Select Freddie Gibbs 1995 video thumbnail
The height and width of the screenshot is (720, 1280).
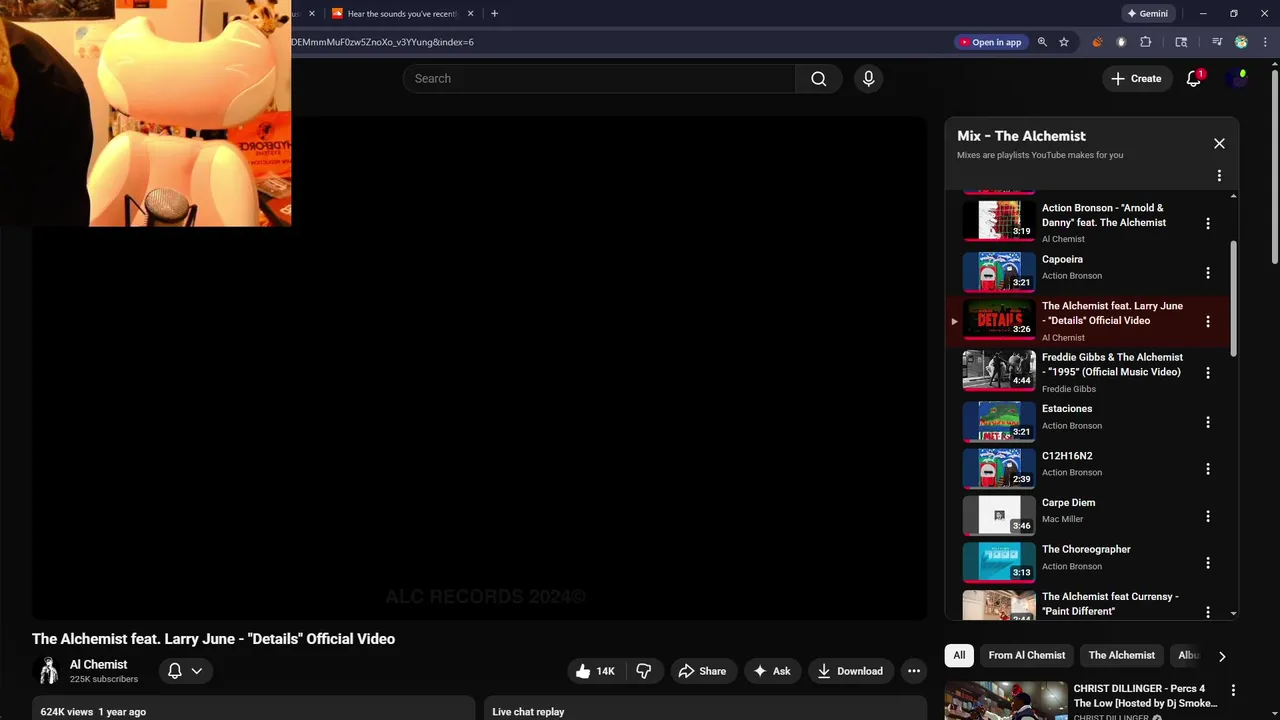point(998,370)
